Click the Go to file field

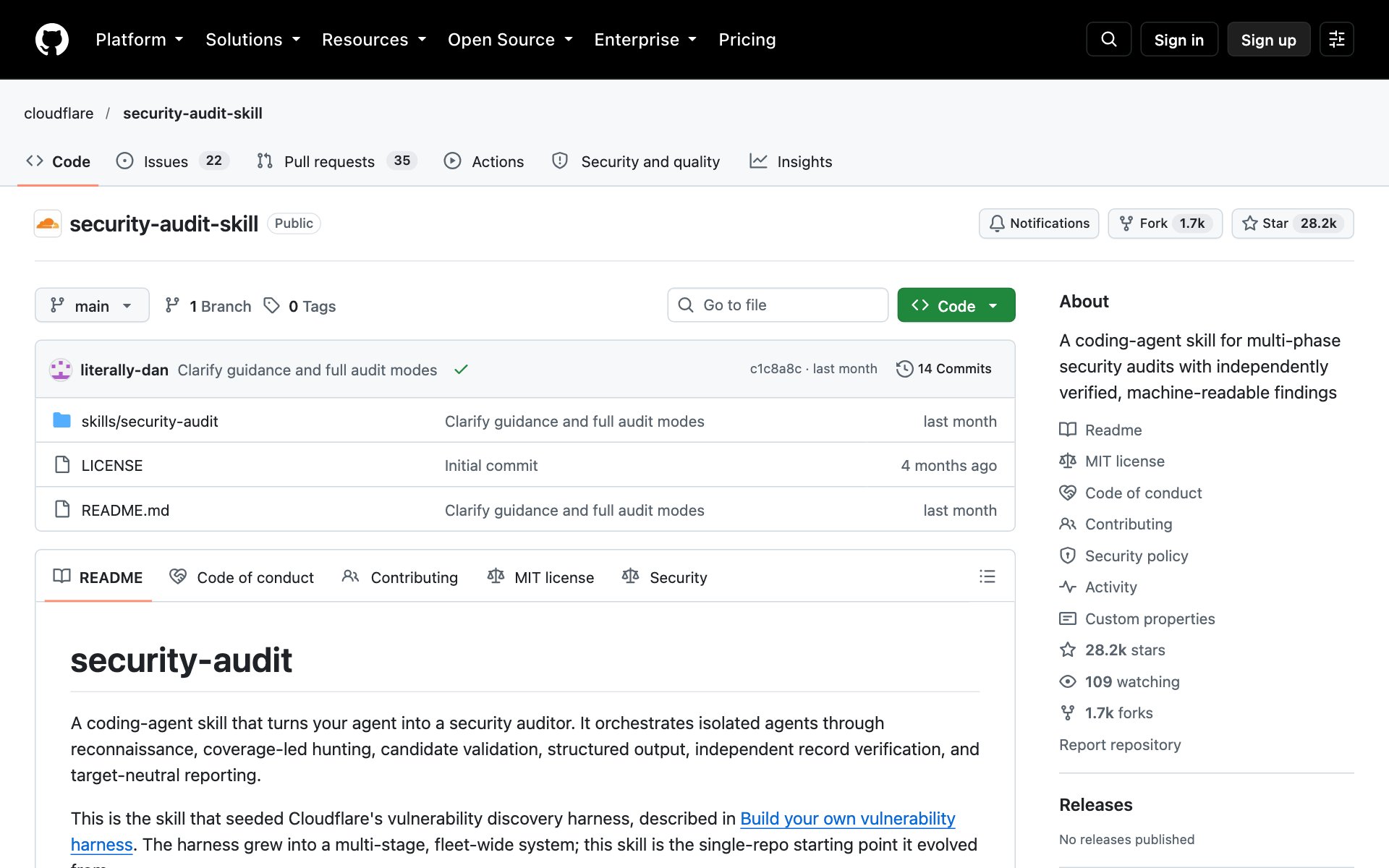(x=778, y=305)
